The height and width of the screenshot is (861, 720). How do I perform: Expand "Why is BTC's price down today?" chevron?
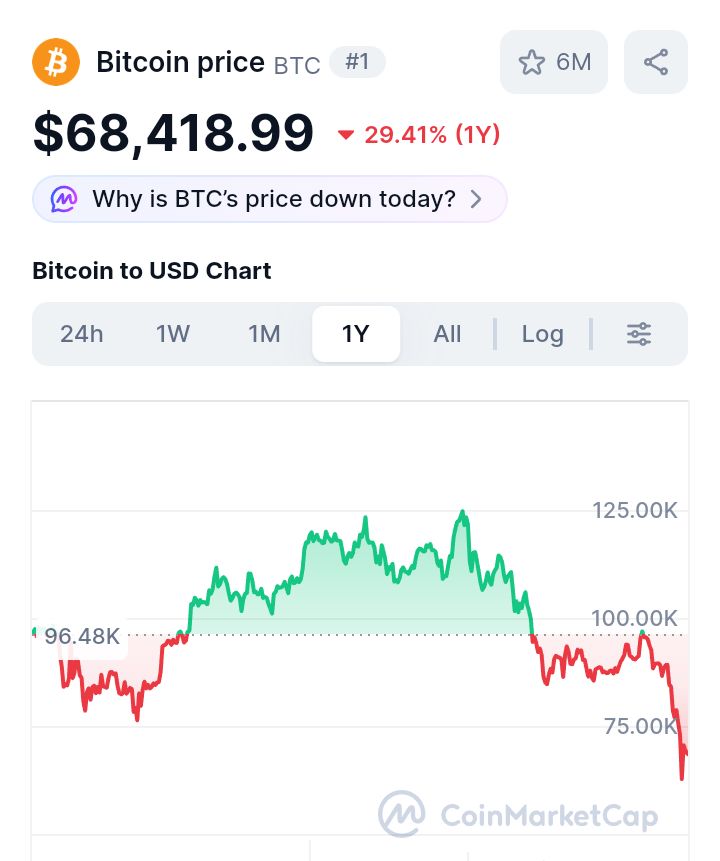pyautogui.click(x=476, y=199)
